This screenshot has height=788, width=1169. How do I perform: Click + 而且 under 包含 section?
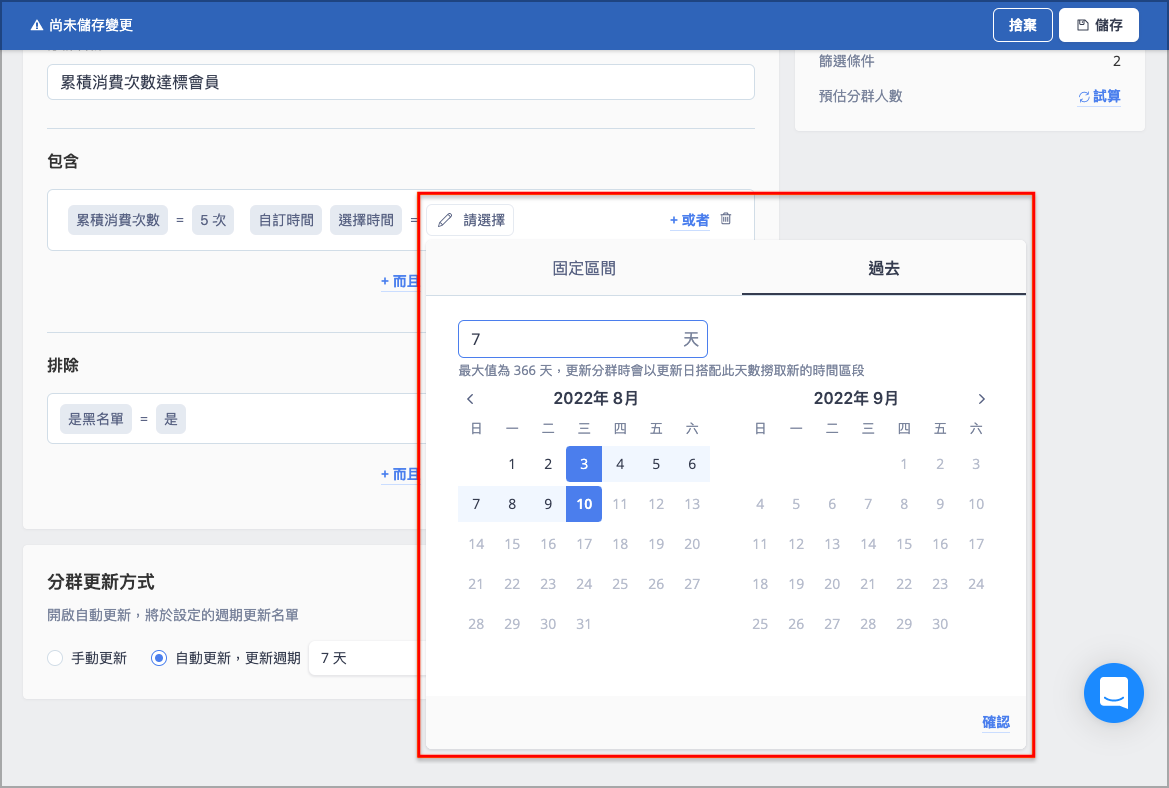pyautogui.click(x=400, y=281)
